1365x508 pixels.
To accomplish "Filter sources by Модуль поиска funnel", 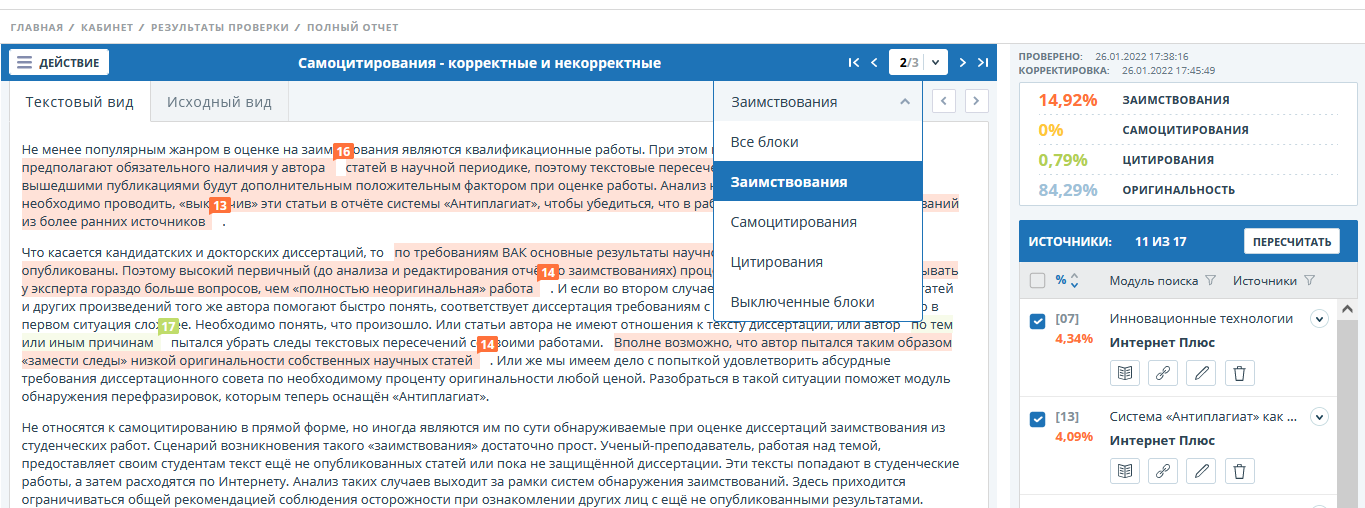I will [x=1209, y=281].
